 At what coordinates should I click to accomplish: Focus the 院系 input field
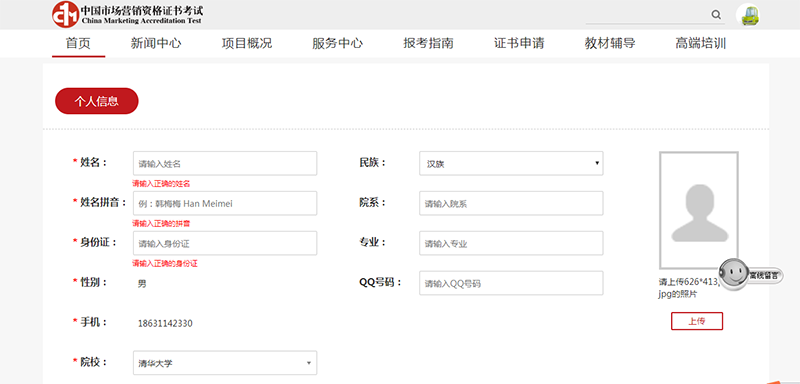click(x=511, y=203)
